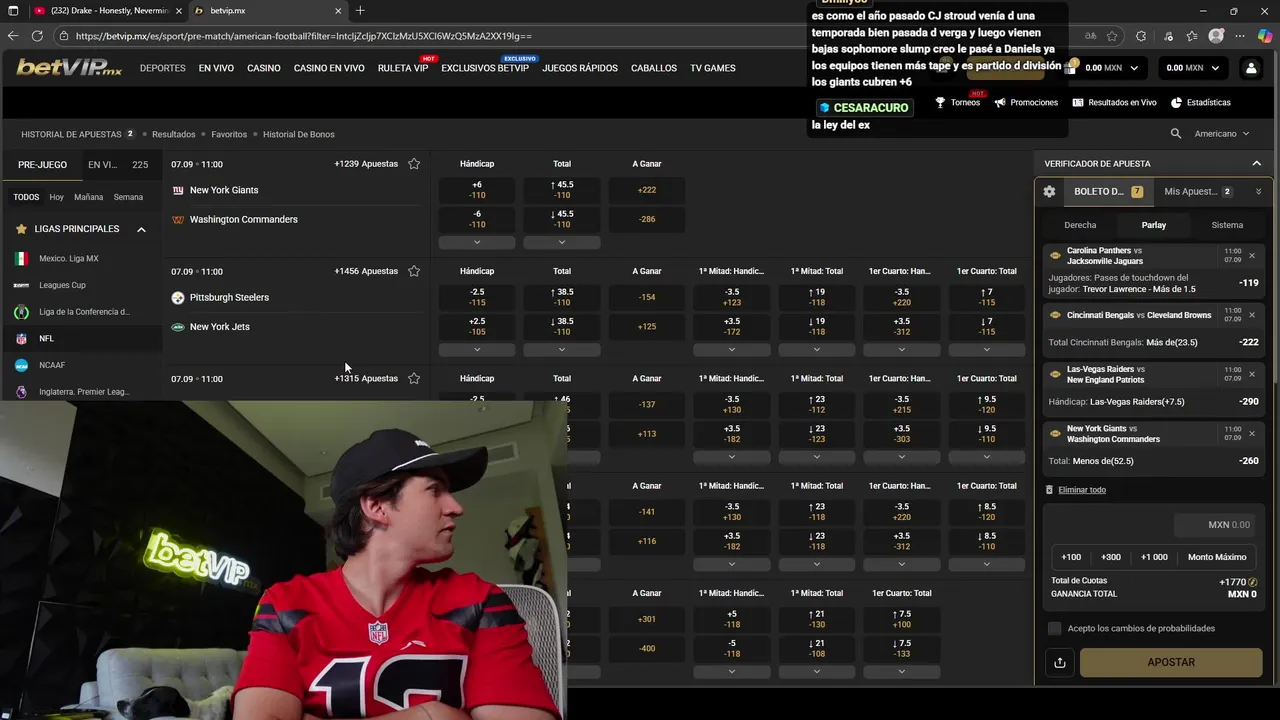This screenshot has width=1280, height=720.
Task: Open the user account profile icon
Action: pyautogui.click(x=1251, y=68)
